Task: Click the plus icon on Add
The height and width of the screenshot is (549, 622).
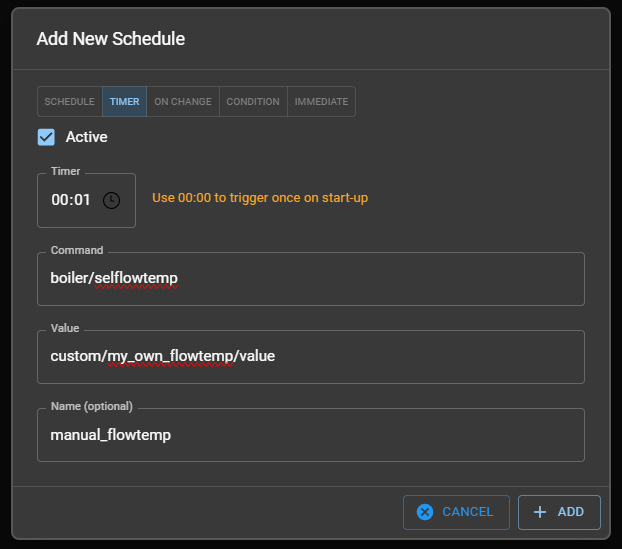Action: 540,512
